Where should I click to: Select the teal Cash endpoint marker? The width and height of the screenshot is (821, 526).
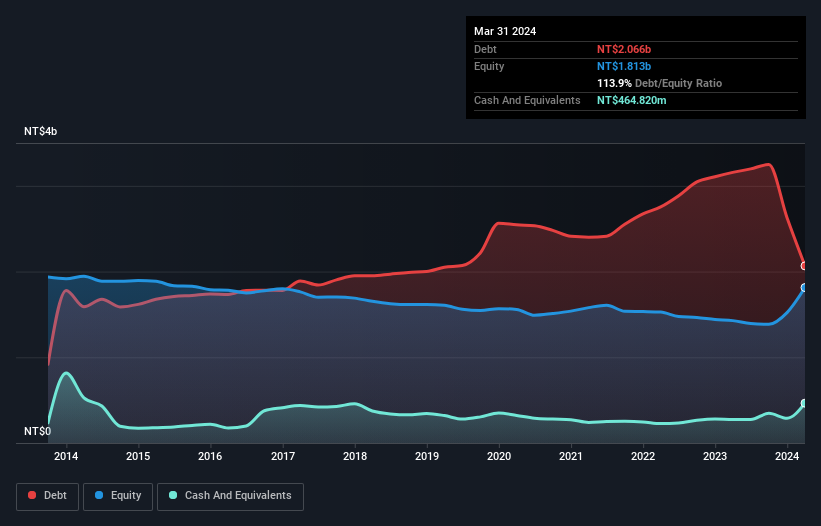tap(804, 403)
